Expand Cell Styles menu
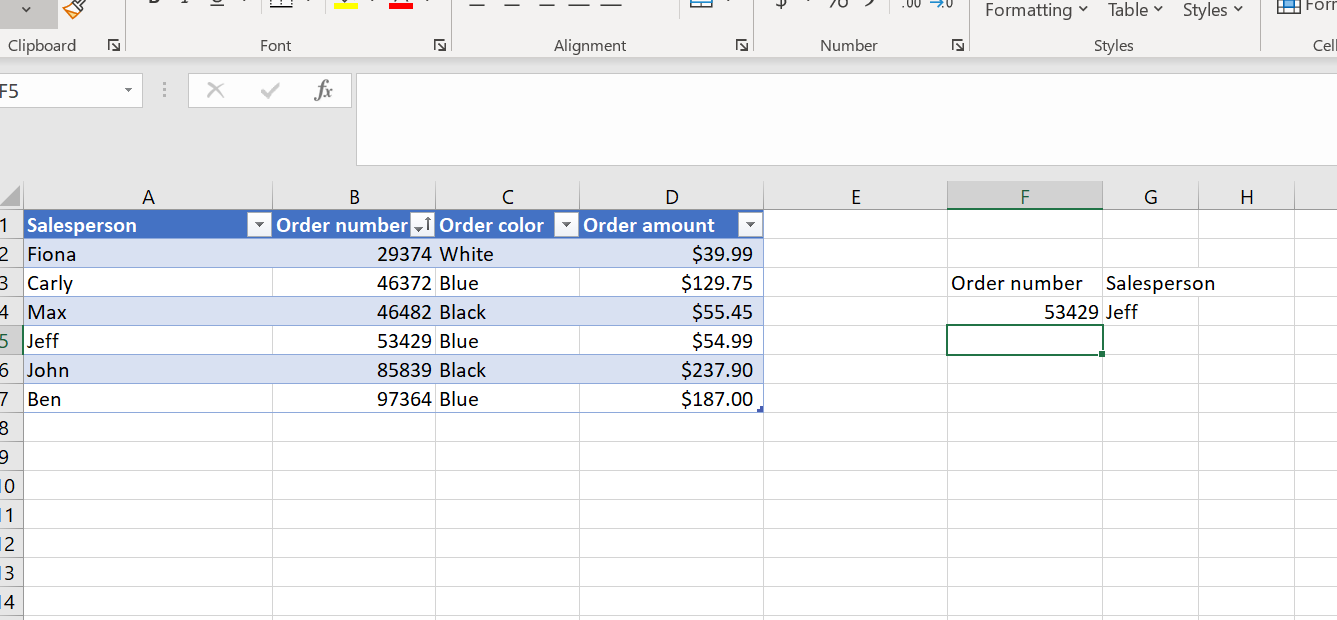 click(x=1212, y=10)
